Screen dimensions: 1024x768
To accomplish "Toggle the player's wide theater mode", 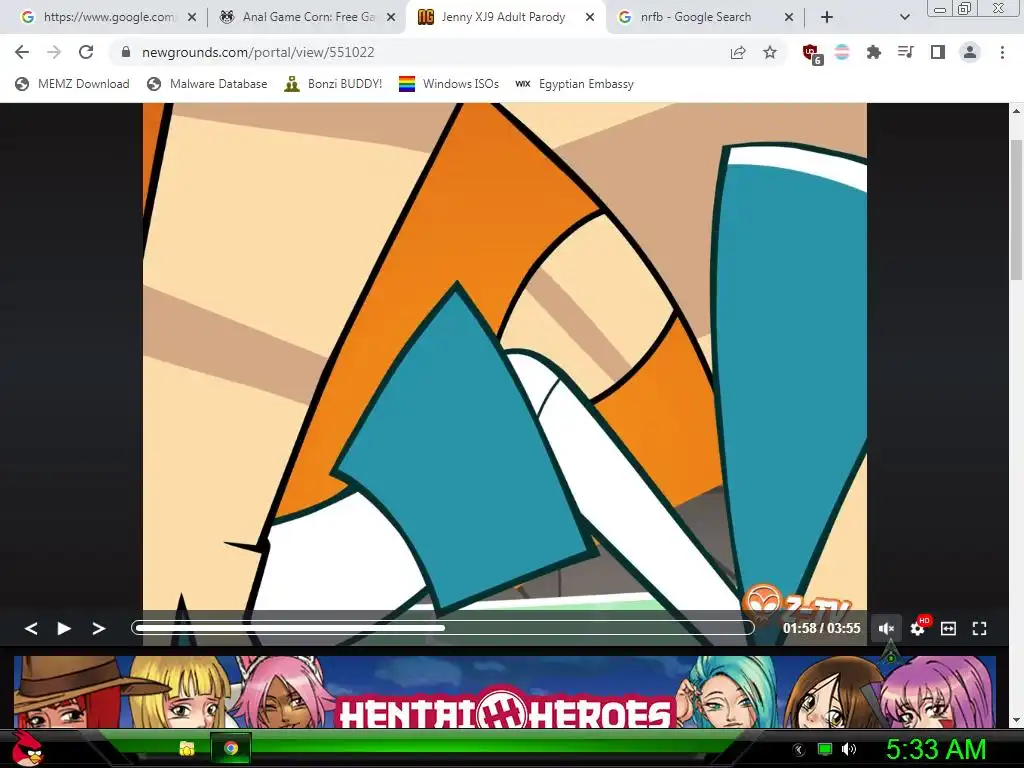I will [948, 628].
